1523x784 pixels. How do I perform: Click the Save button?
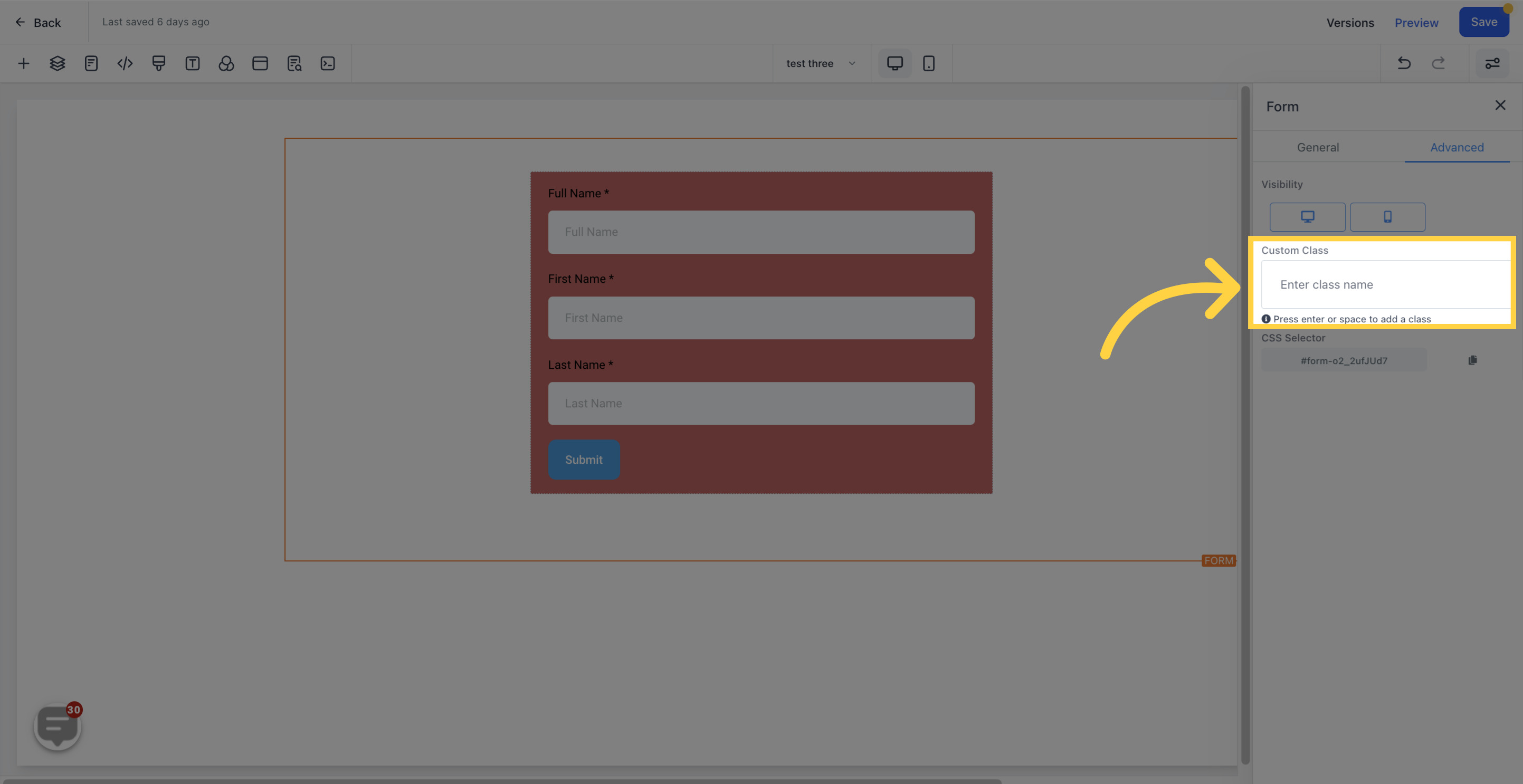coord(1484,21)
